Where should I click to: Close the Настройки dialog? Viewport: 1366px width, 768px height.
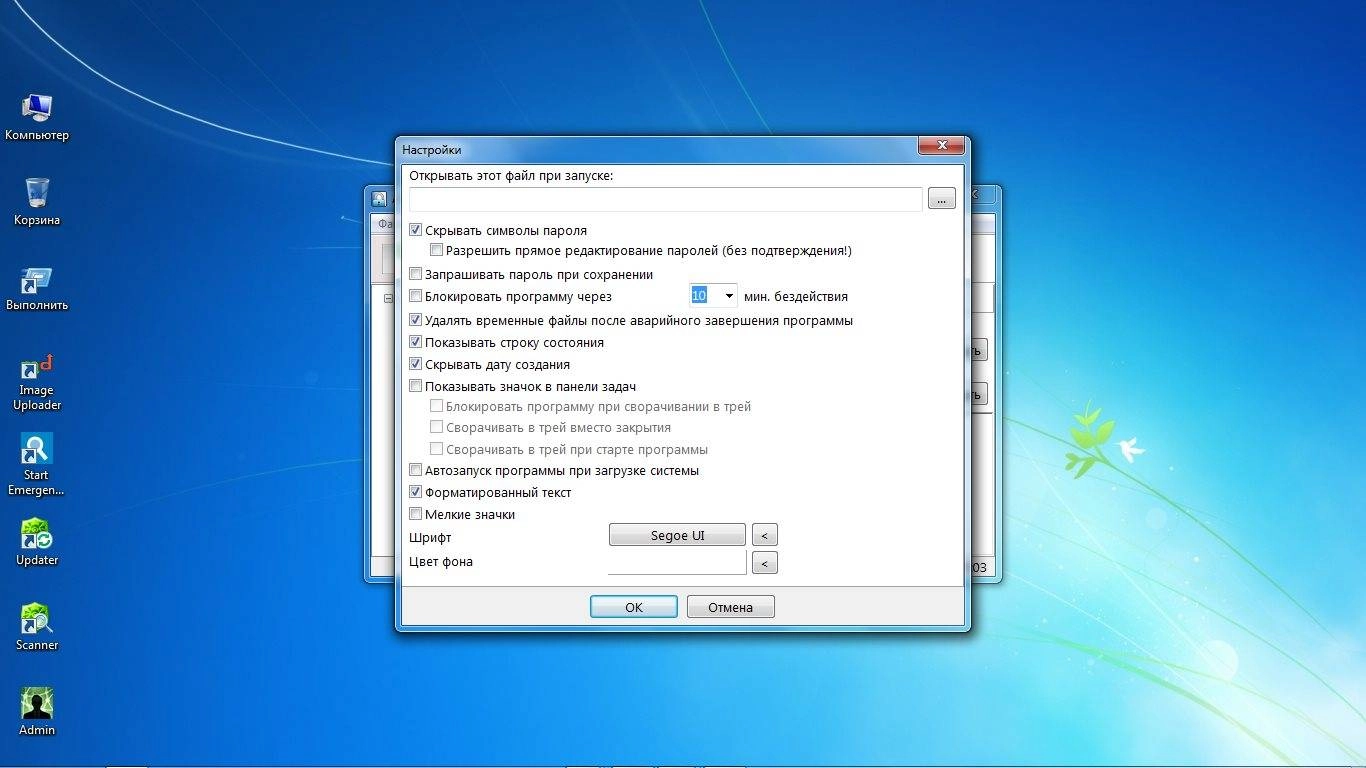(941, 147)
